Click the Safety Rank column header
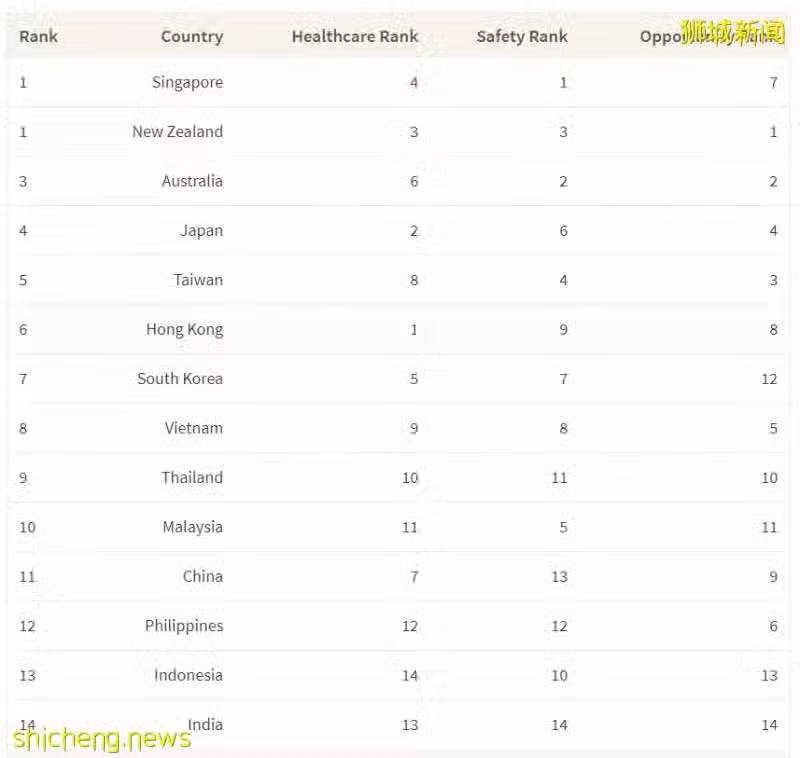Viewport: 800px width, 758px height. (522, 36)
